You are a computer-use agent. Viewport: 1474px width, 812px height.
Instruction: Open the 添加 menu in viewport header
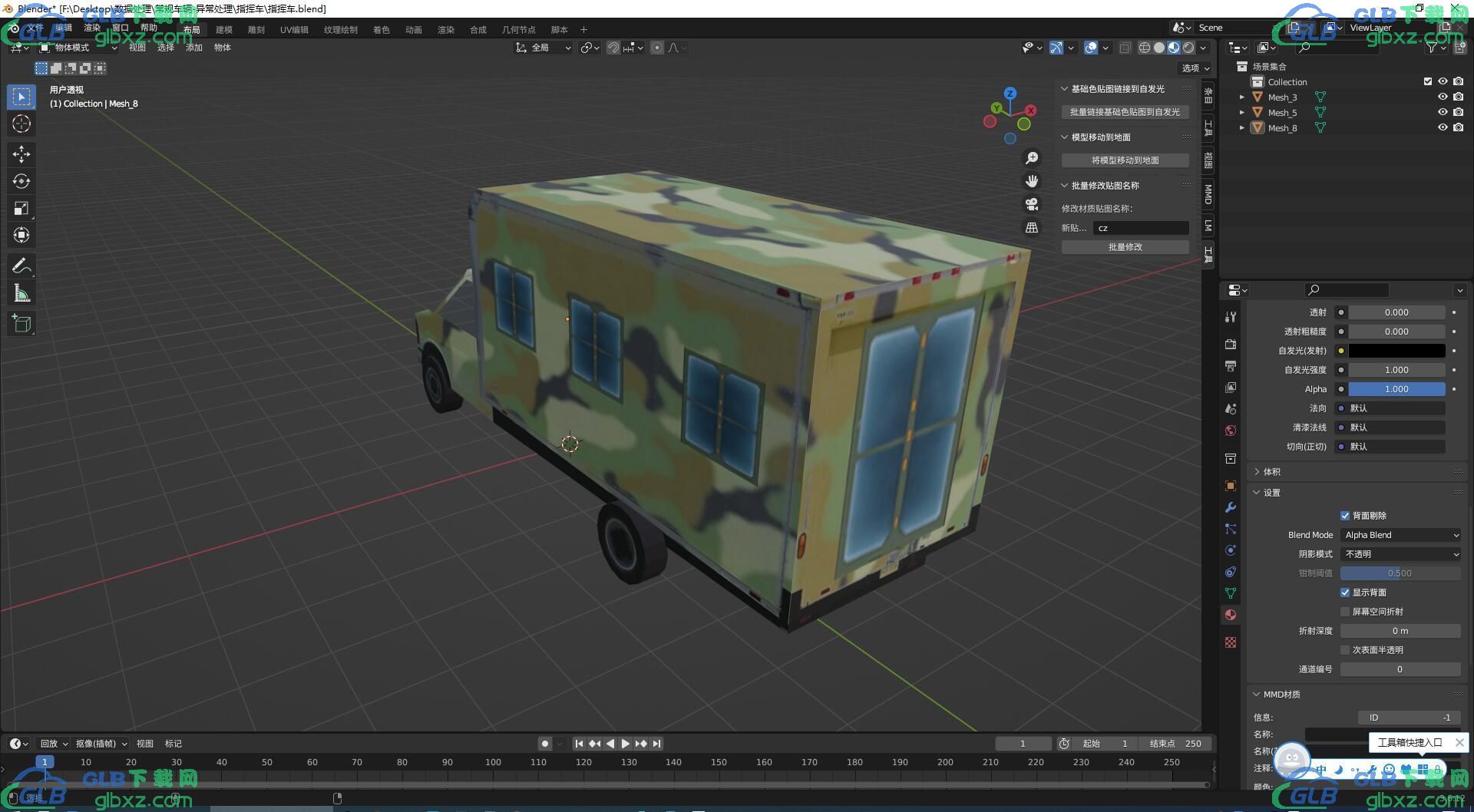coord(194,48)
